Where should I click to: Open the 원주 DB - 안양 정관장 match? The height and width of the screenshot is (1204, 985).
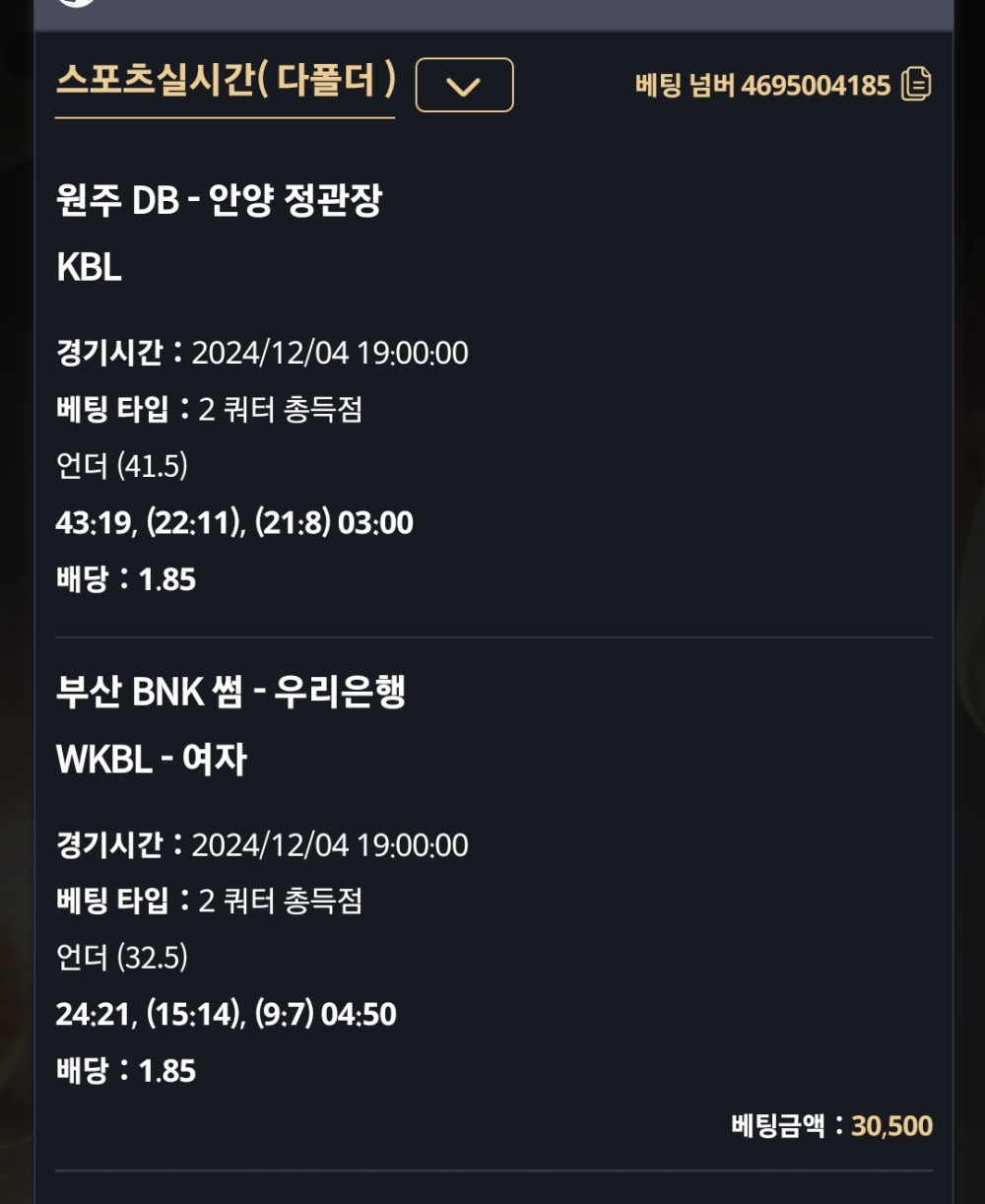(x=219, y=201)
